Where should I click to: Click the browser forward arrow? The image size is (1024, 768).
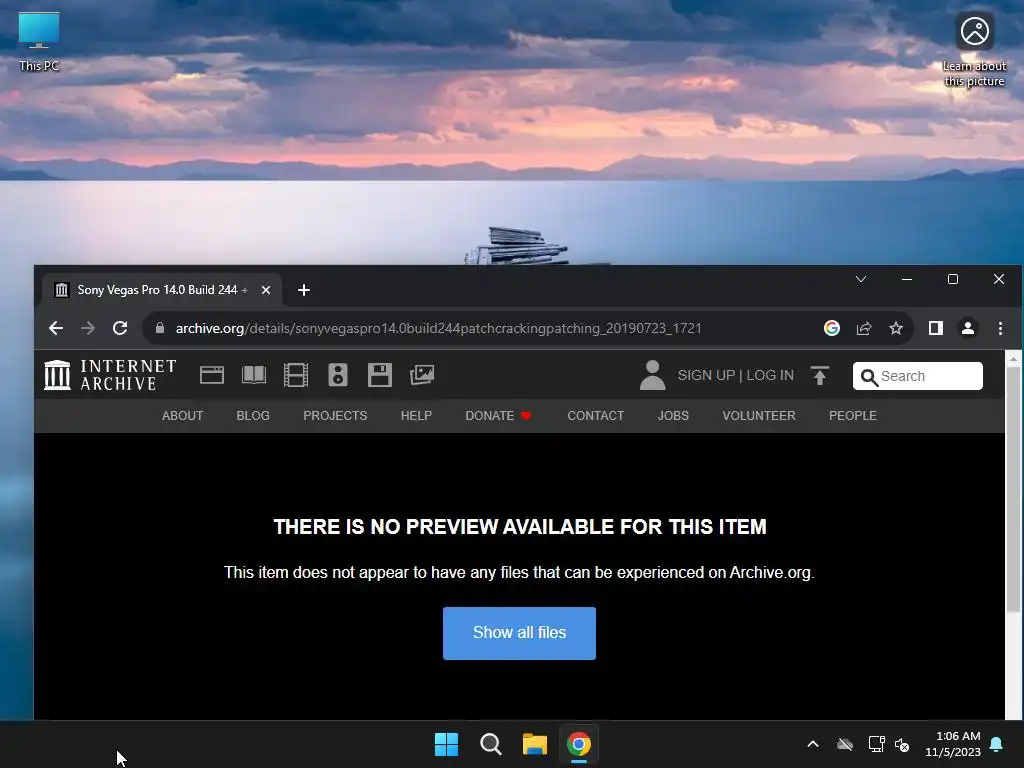(x=88, y=328)
